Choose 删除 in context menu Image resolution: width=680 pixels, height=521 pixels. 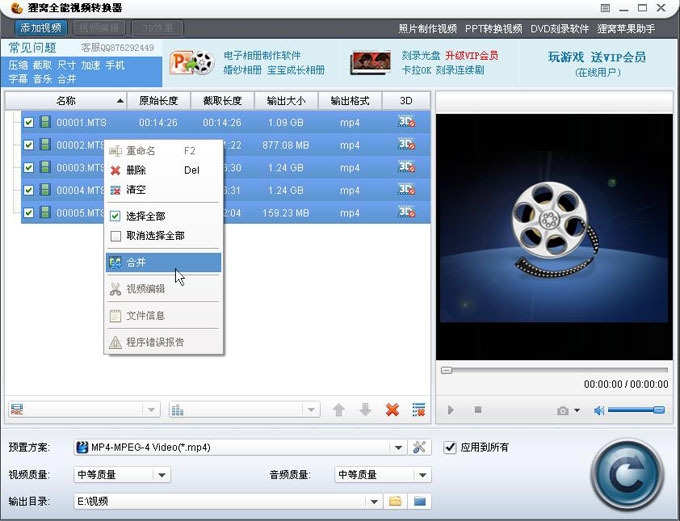pos(163,170)
